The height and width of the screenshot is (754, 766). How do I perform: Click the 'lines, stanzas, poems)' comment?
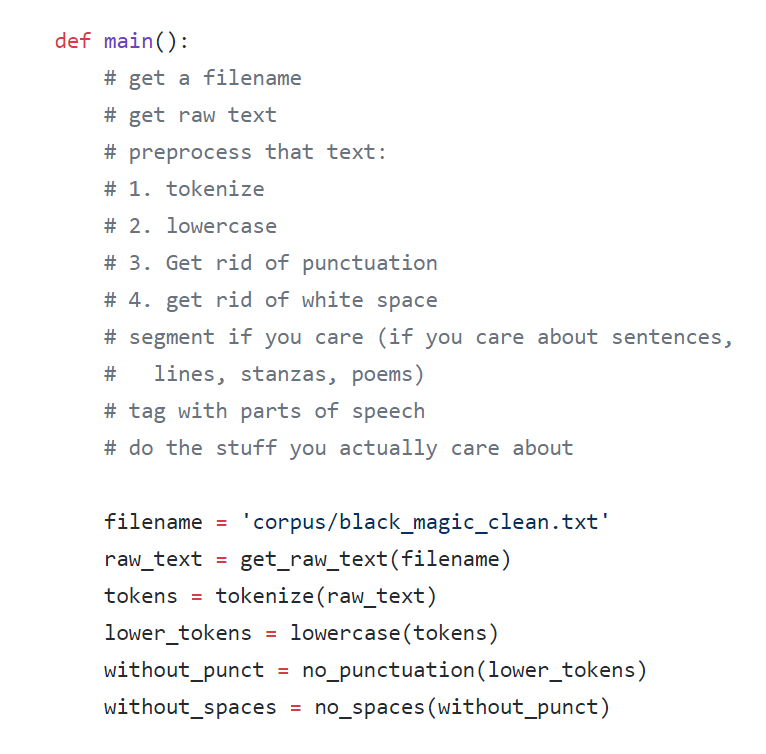pos(289,375)
